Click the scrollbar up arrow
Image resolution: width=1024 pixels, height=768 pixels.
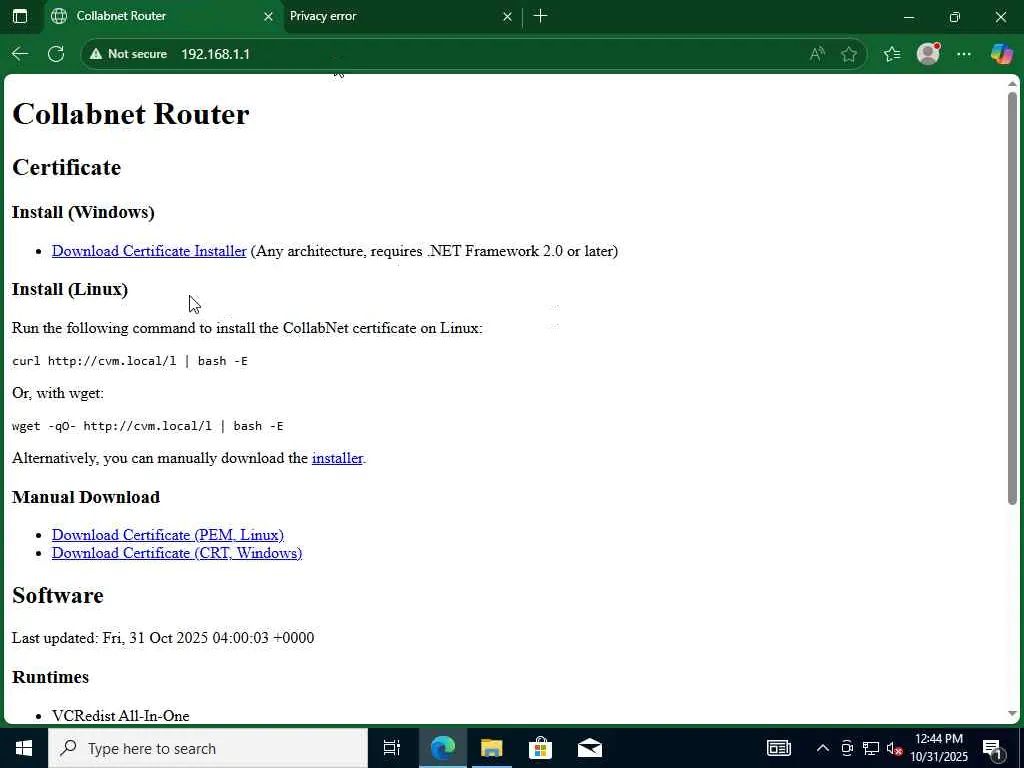[x=1012, y=84]
